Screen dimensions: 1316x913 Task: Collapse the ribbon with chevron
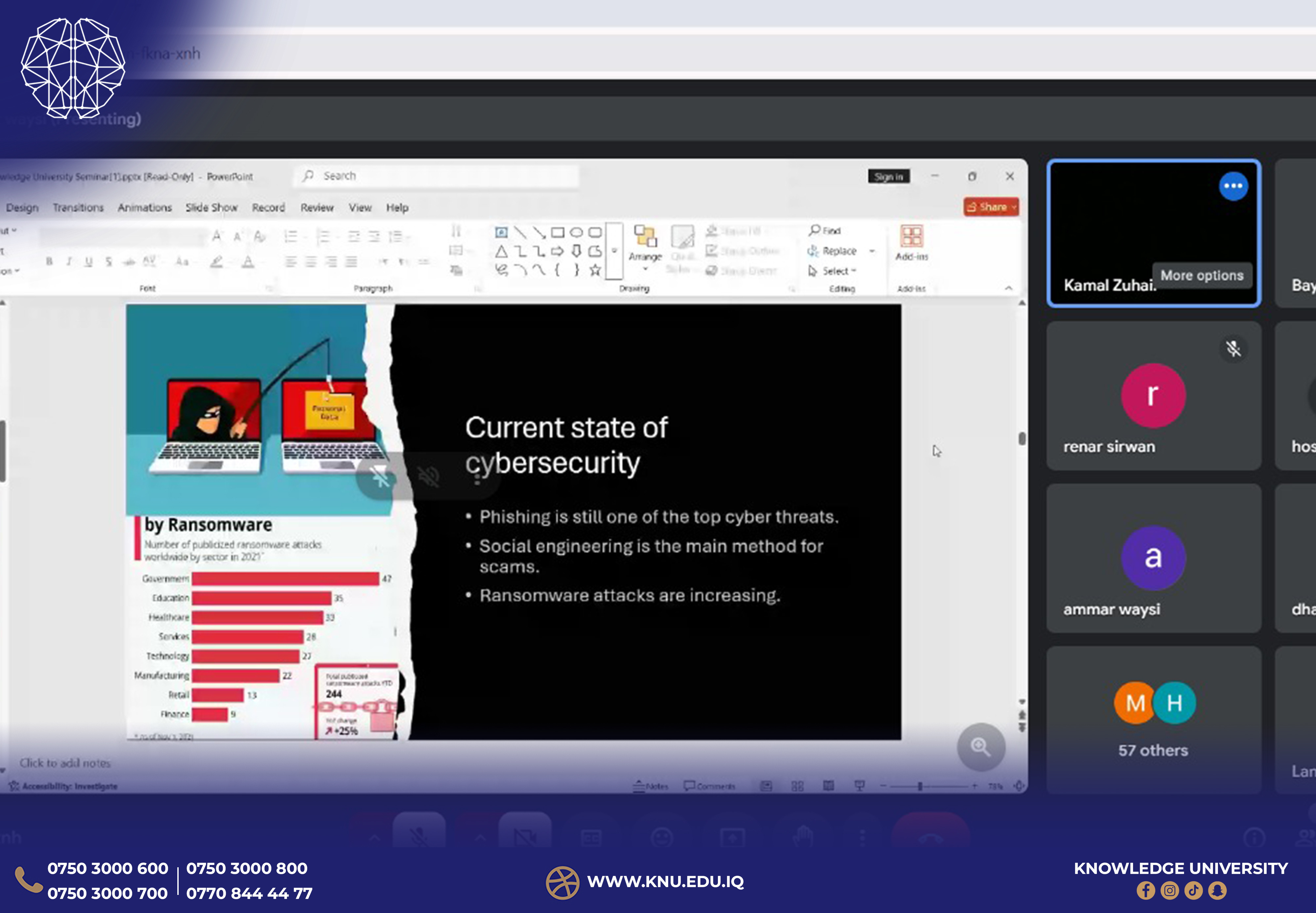tap(1008, 288)
